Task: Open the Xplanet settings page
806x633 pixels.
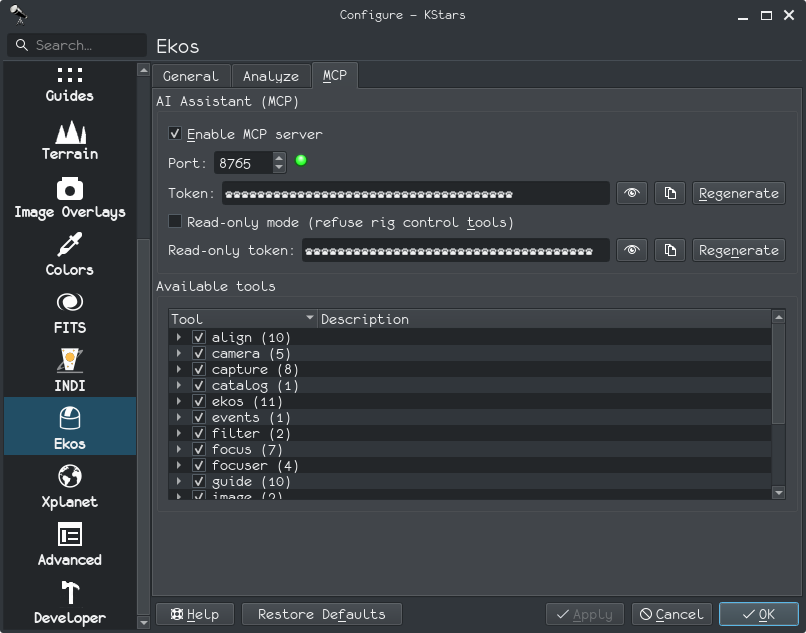Action: (x=69, y=488)
